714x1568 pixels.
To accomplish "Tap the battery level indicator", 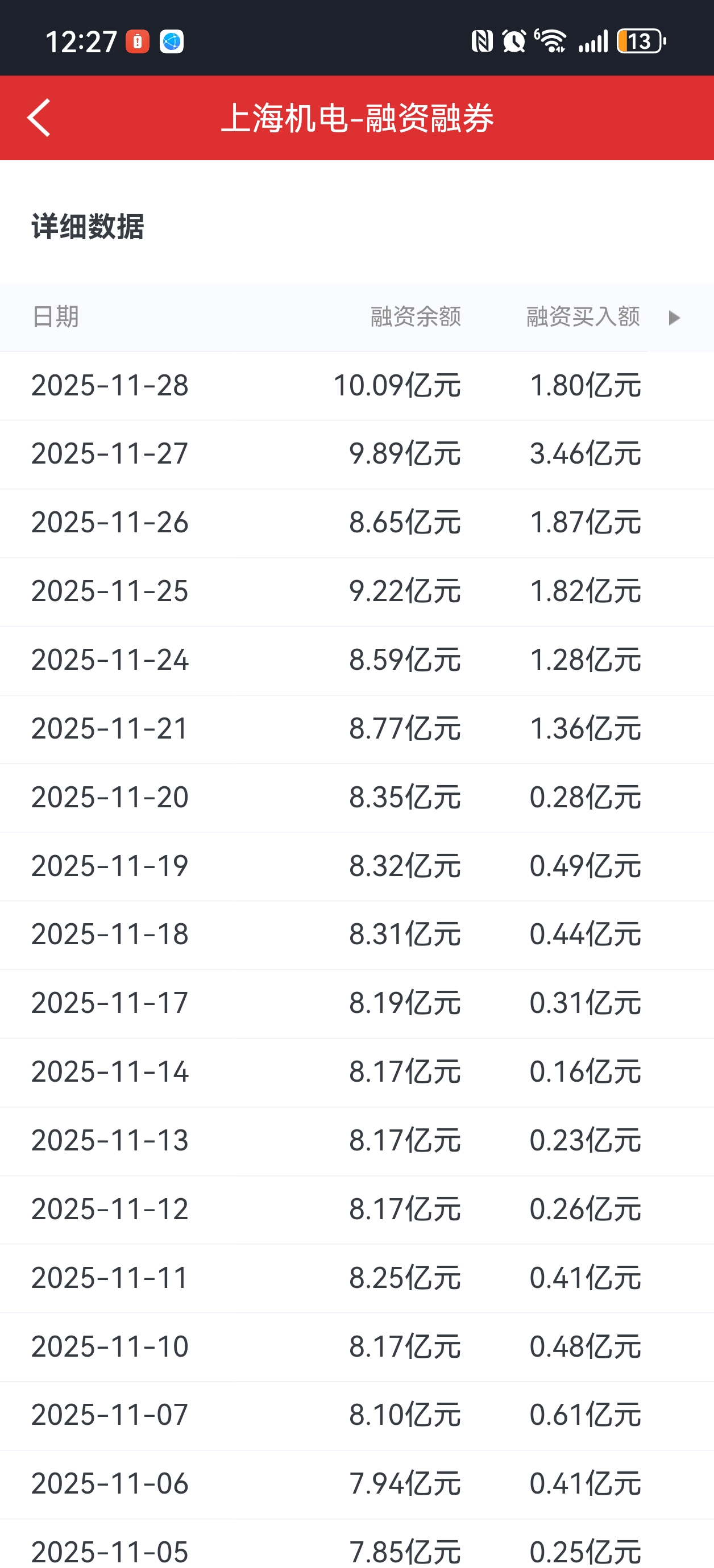I will click(x=641, y=41).
